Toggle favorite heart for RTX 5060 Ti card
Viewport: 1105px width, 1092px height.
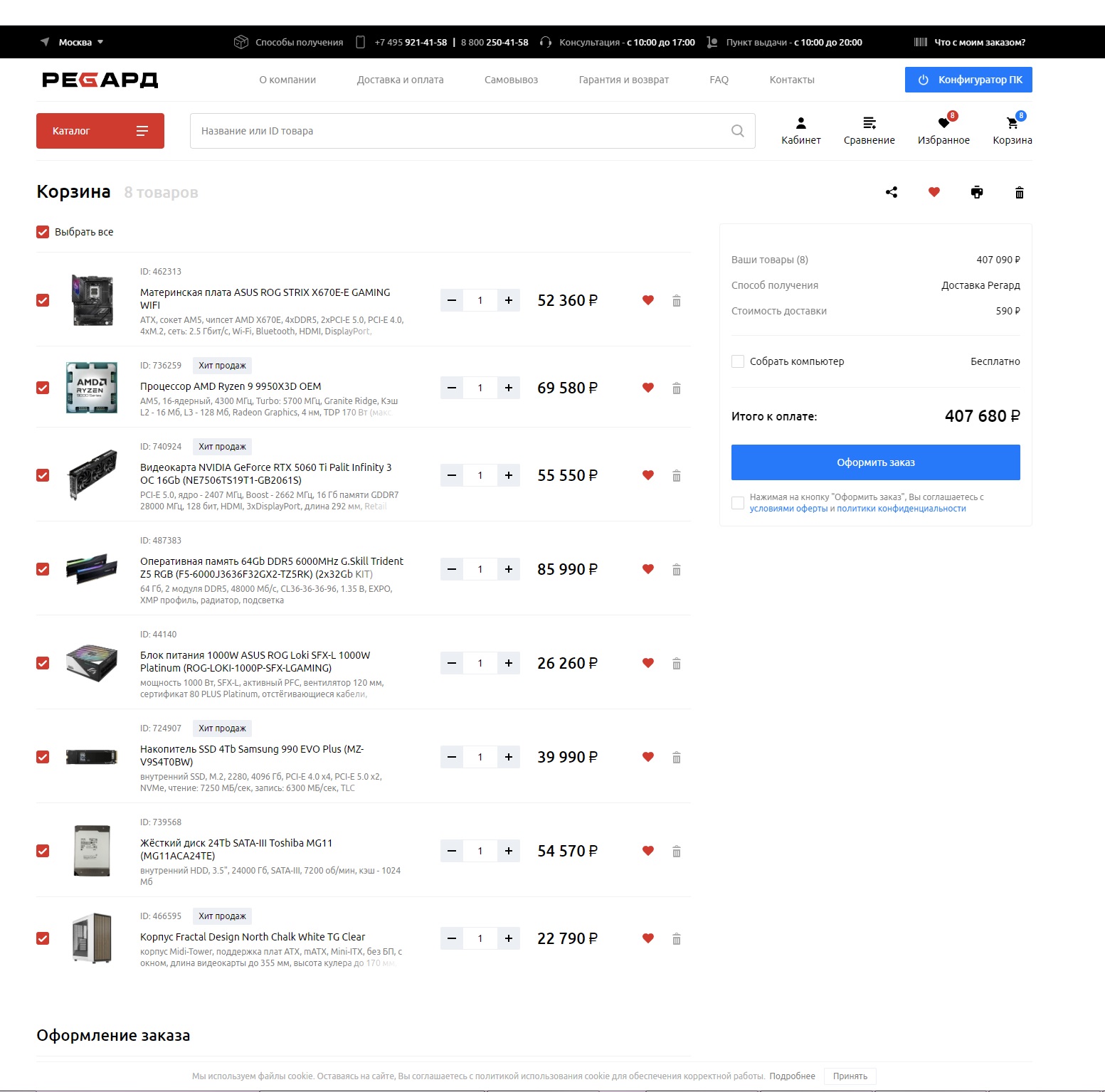pyautogui.click(x=648, y=475)
